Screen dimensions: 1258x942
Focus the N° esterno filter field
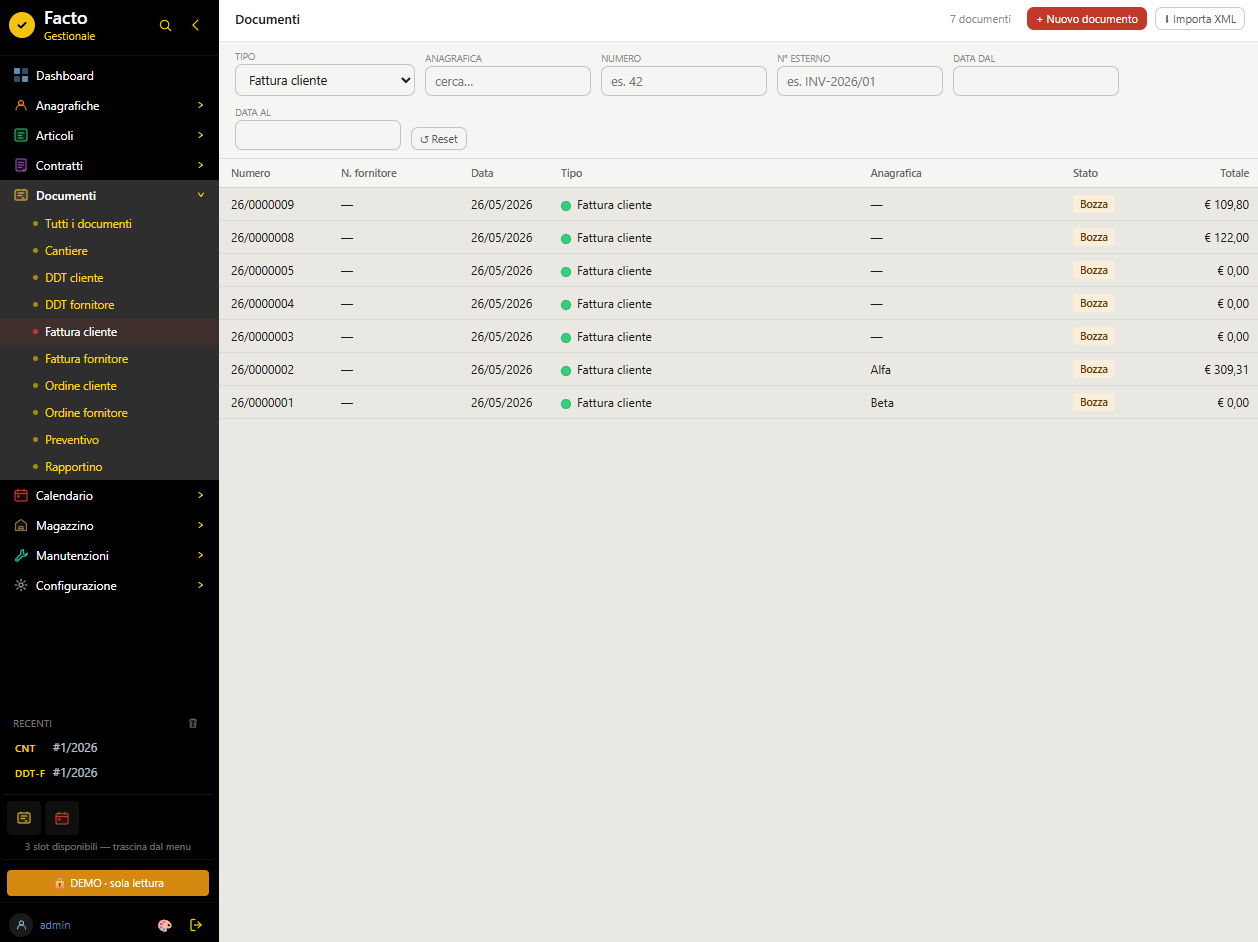coord(860,81)
